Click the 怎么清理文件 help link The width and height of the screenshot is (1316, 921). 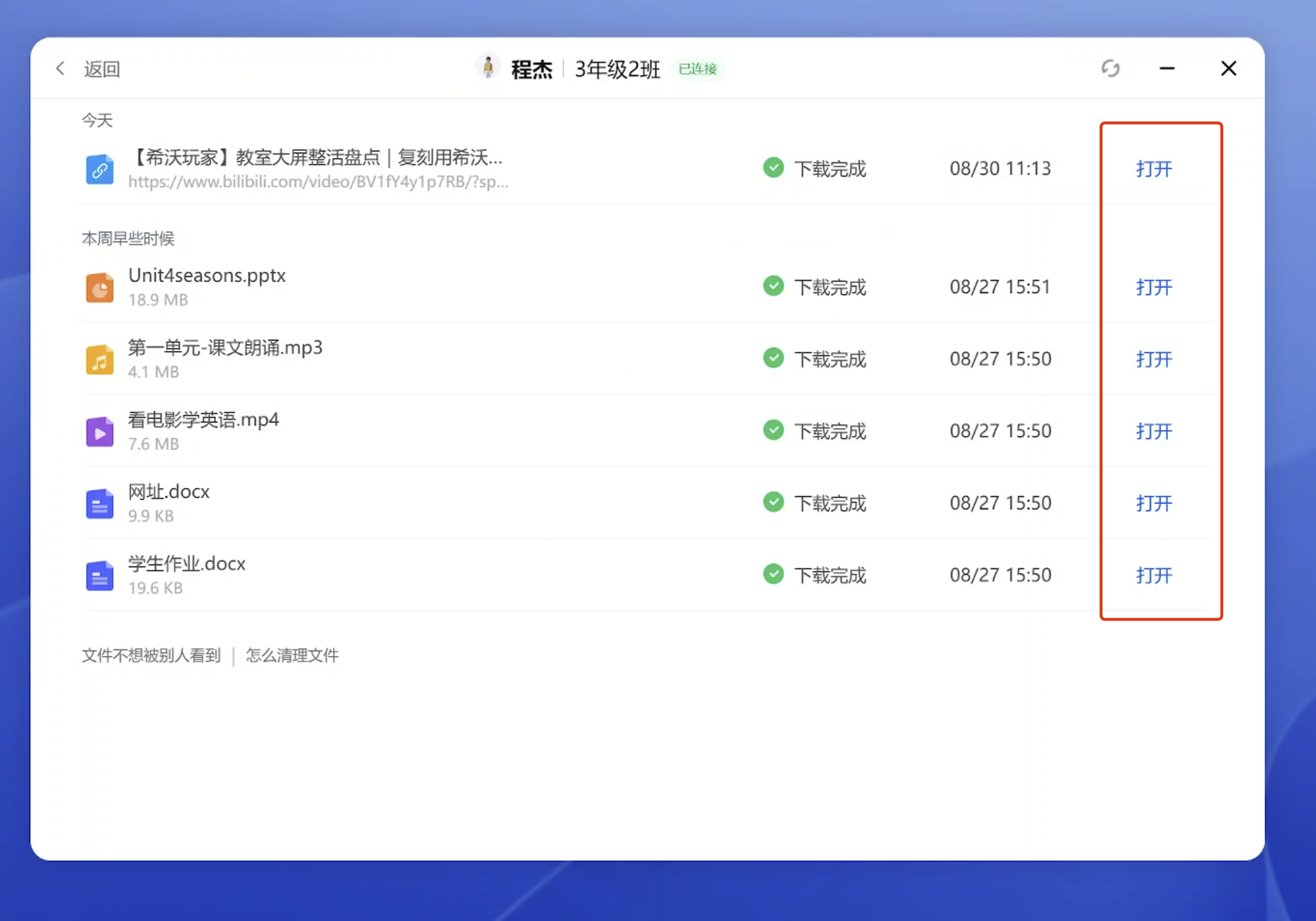pos(292,655)
